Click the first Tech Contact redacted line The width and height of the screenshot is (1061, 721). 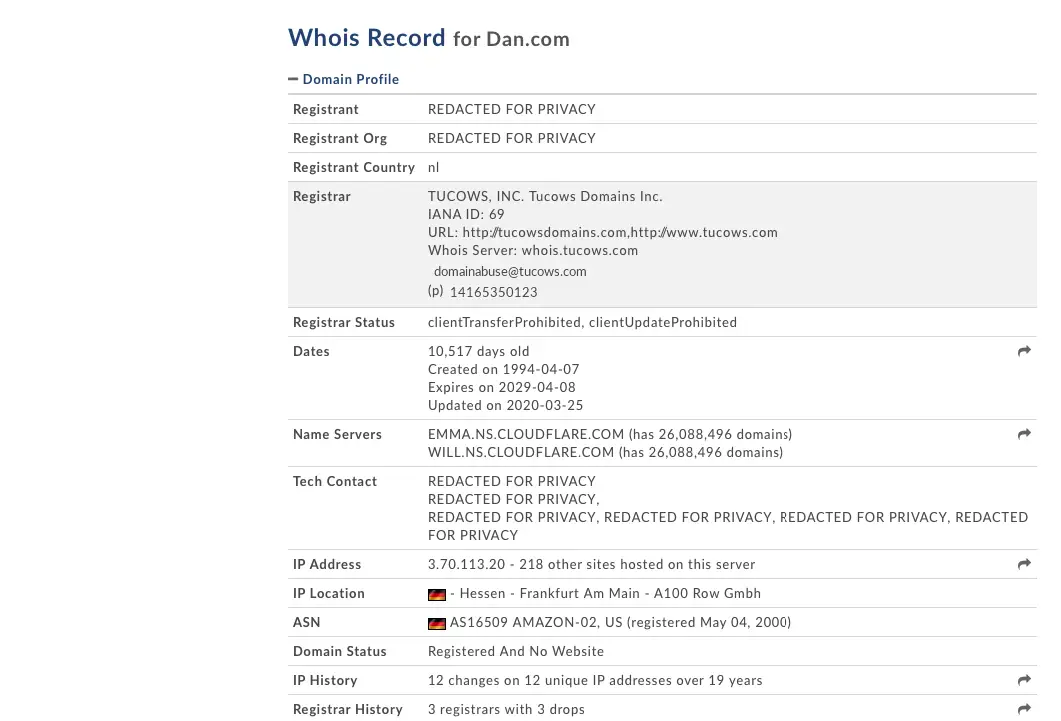pos(512,481)
